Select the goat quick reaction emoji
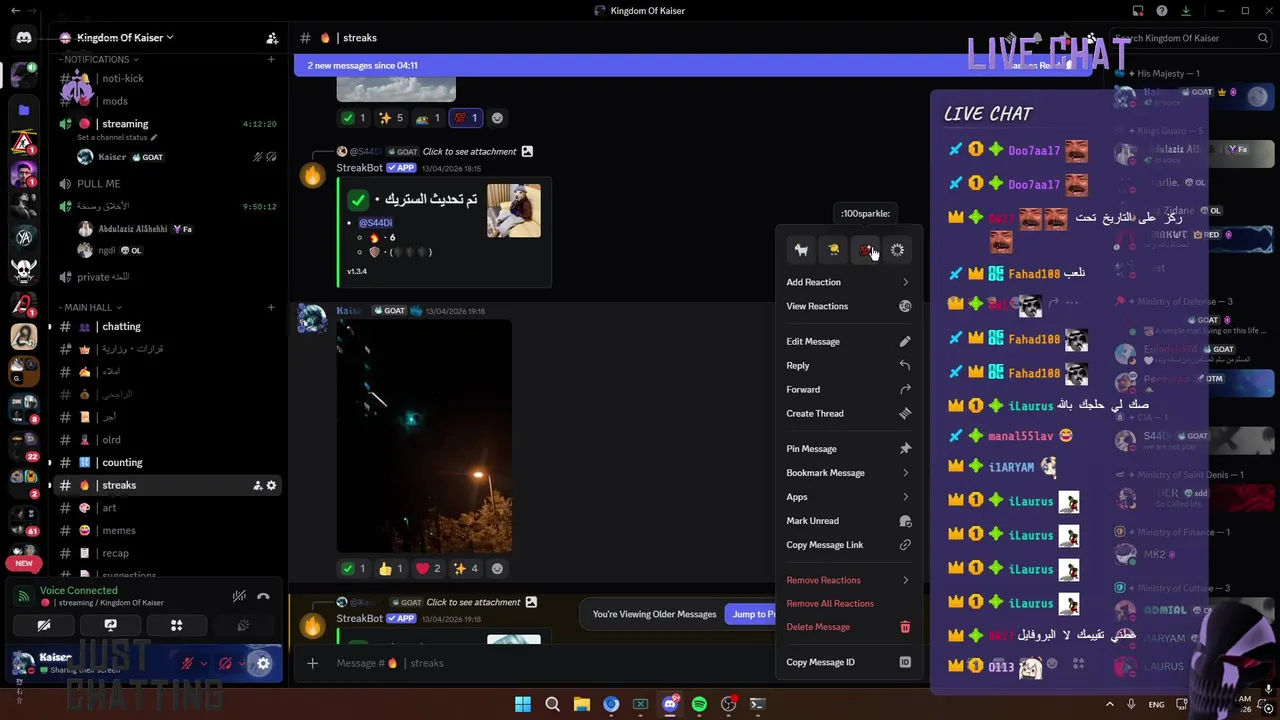This screenshot has height=720, width=1280. coord(801,250)
